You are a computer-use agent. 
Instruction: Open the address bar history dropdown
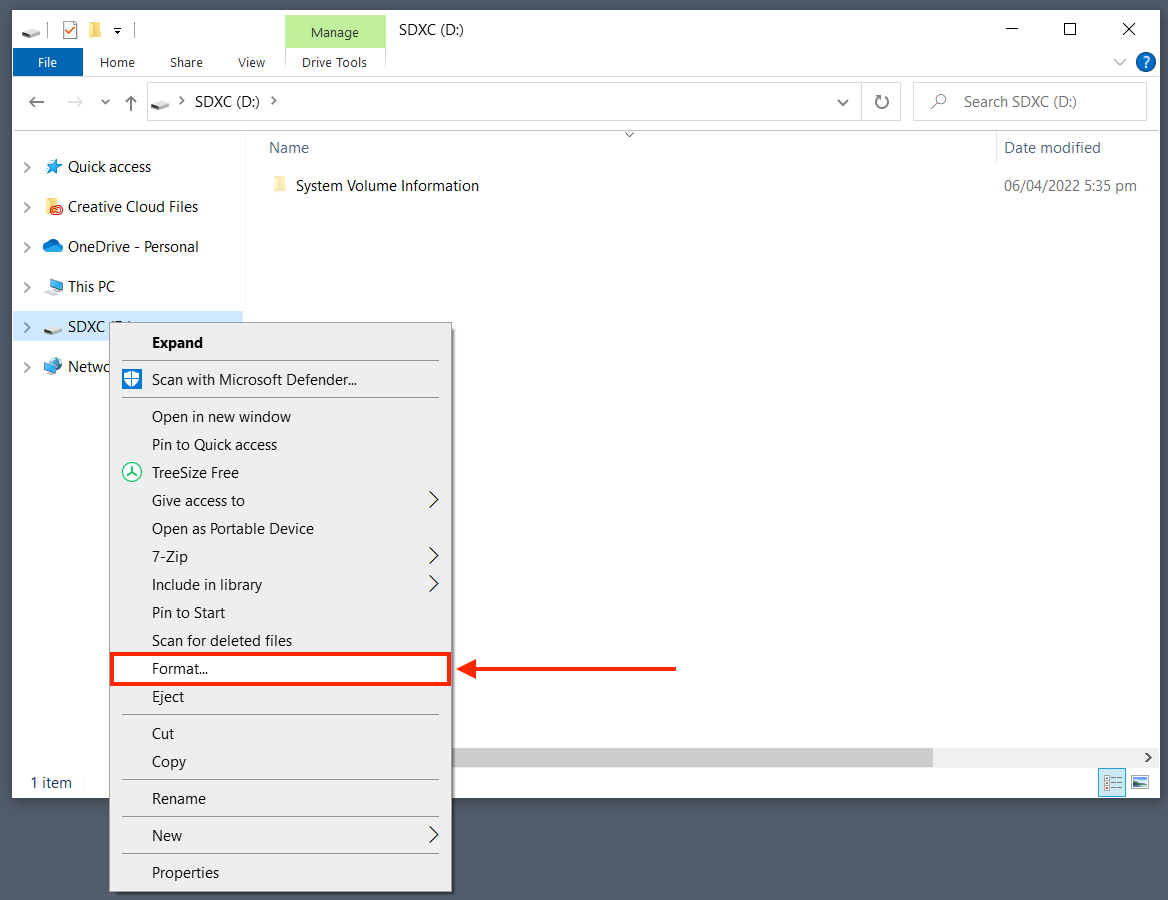(842, 102)
